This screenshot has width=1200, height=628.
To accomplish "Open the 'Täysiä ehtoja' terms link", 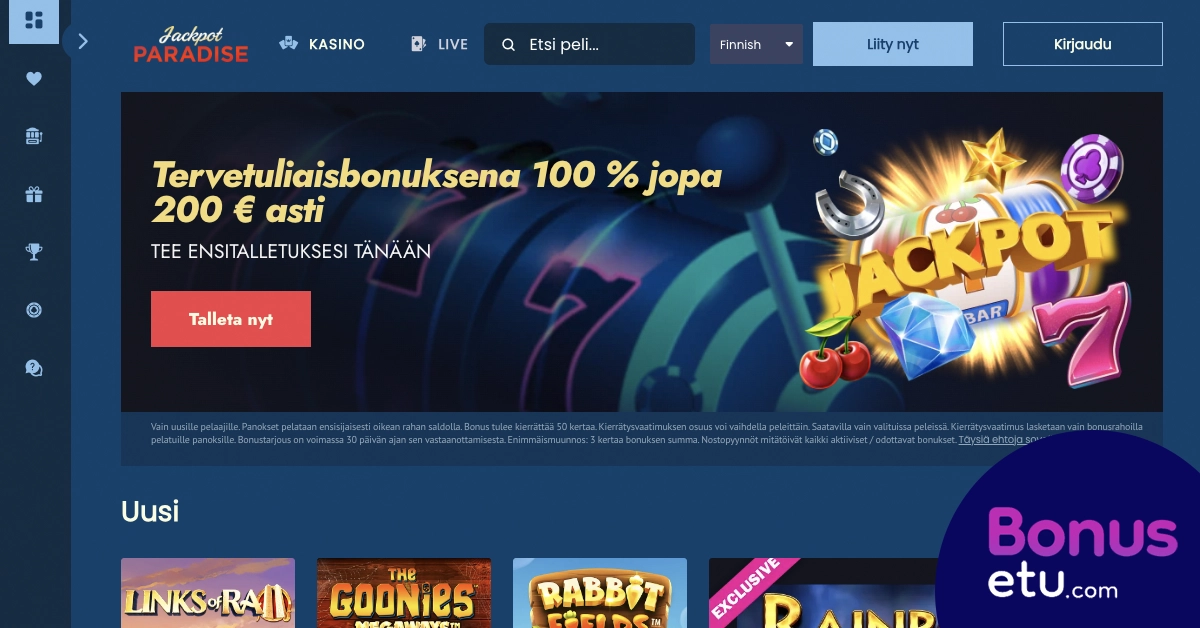I will click(x=1000, y=439).
